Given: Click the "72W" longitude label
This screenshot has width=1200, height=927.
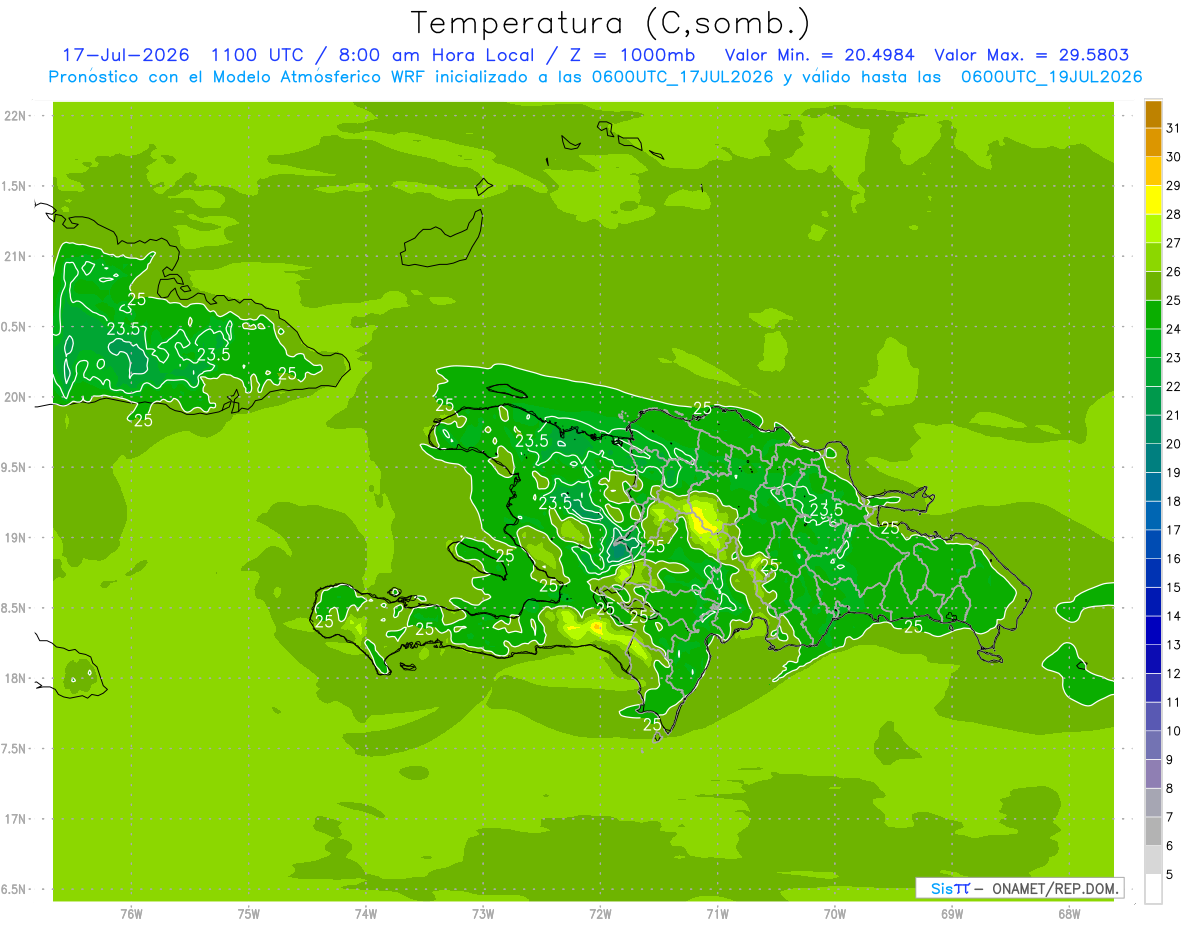Looking at the screenshot, I should pyautogui.click(x=600, y=913).
